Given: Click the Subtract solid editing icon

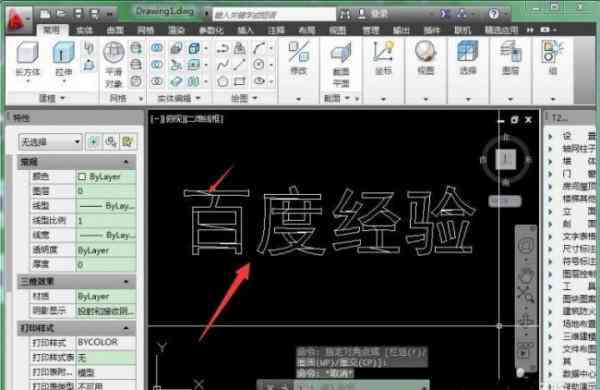Looking at the screenshot, I should click(x=157, y=64).
